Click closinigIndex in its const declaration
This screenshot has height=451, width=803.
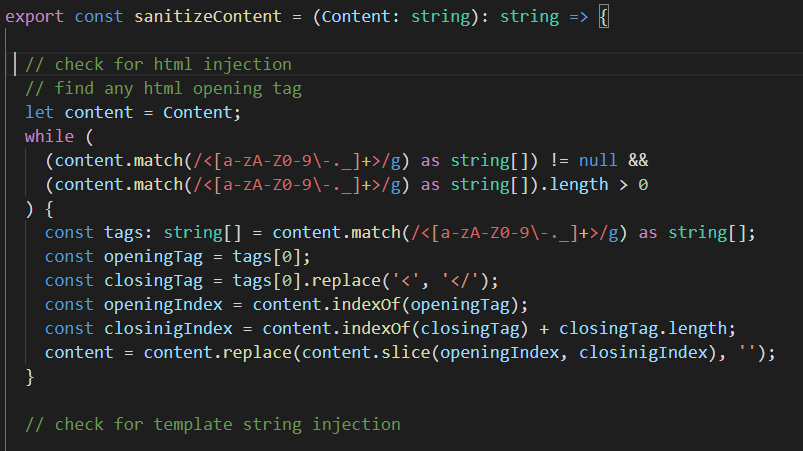click(x=168, y=329)
